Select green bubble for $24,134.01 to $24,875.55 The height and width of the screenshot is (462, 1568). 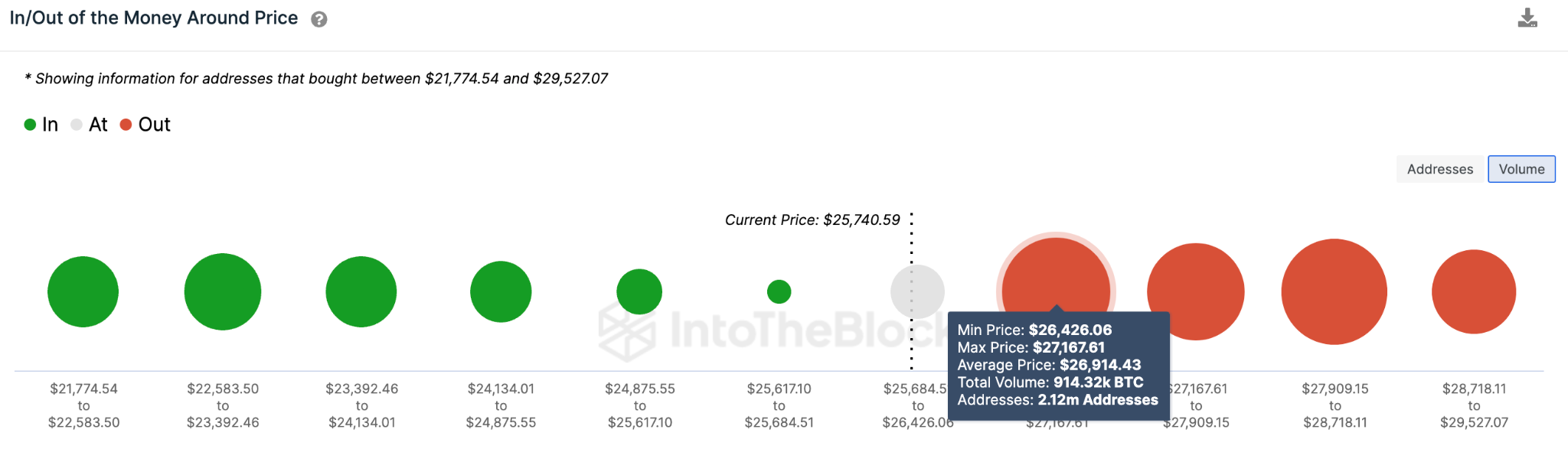[x=501, y=291]
